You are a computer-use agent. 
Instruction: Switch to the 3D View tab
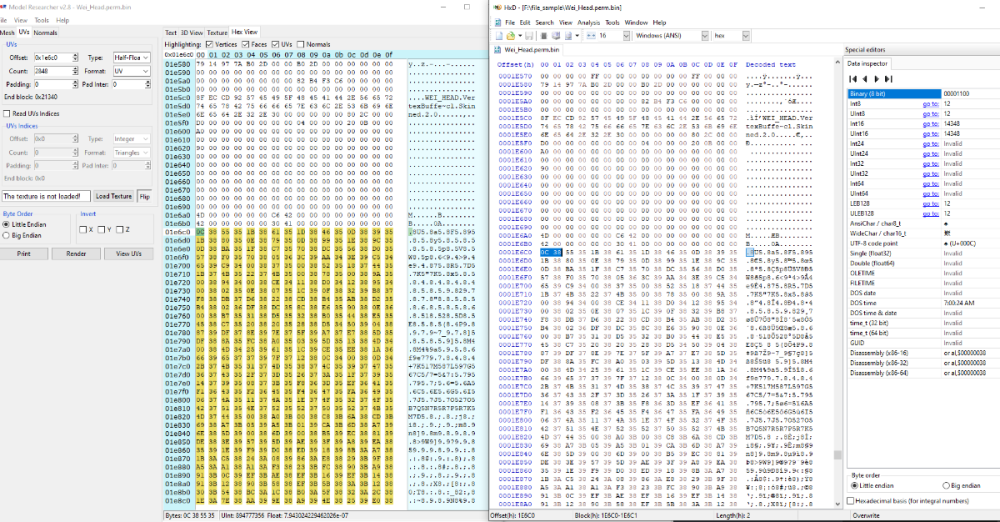[x=191, y=33]
